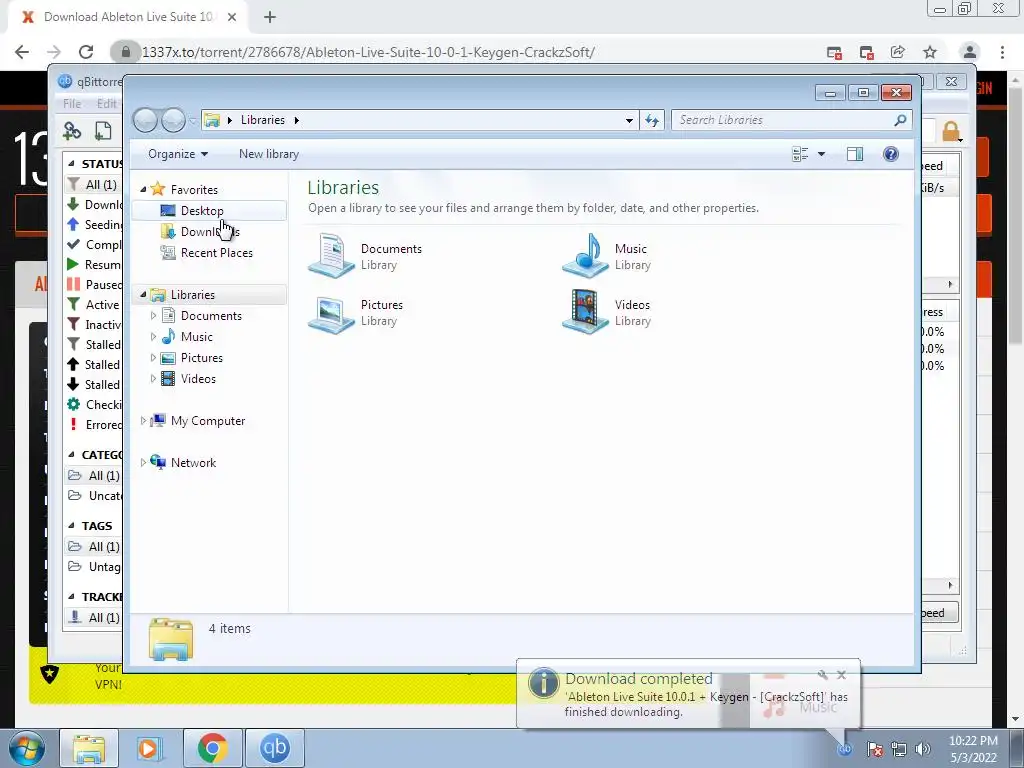Screen dimensions: 1024x768
Task: Click qBittorrent lock icon
Action: (x=950, y=131)
